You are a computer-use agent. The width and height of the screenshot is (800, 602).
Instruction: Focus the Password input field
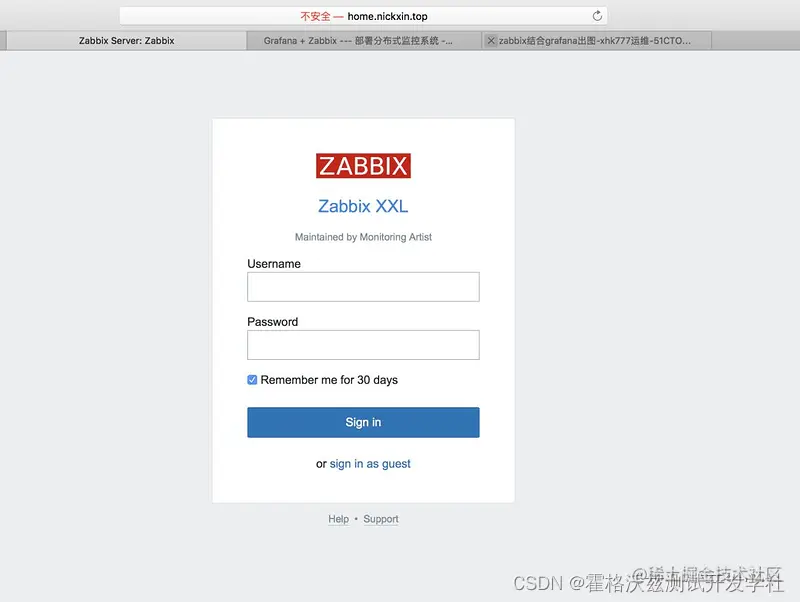tap(363, 345)
